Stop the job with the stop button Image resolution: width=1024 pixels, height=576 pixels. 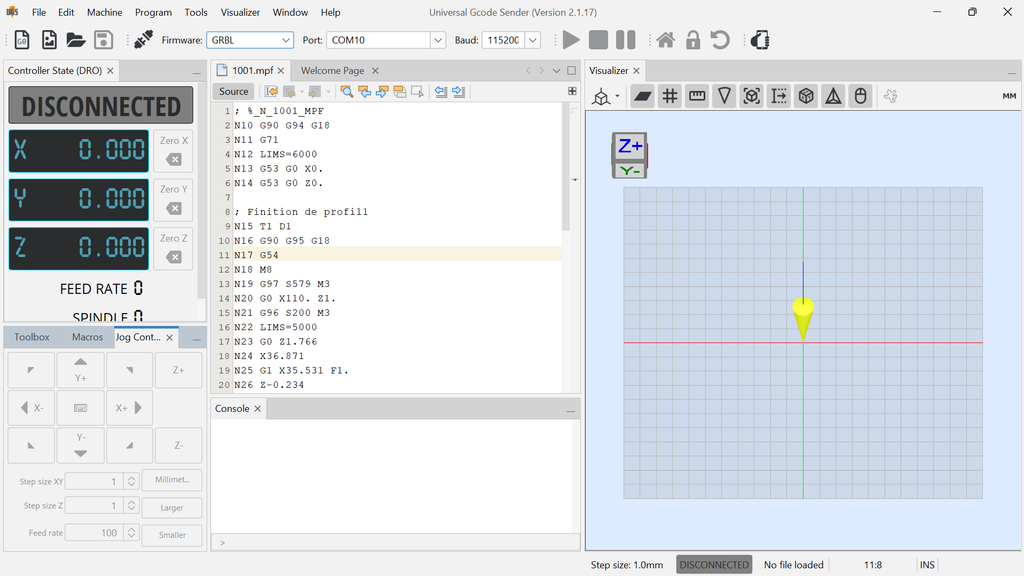[598, 40]
